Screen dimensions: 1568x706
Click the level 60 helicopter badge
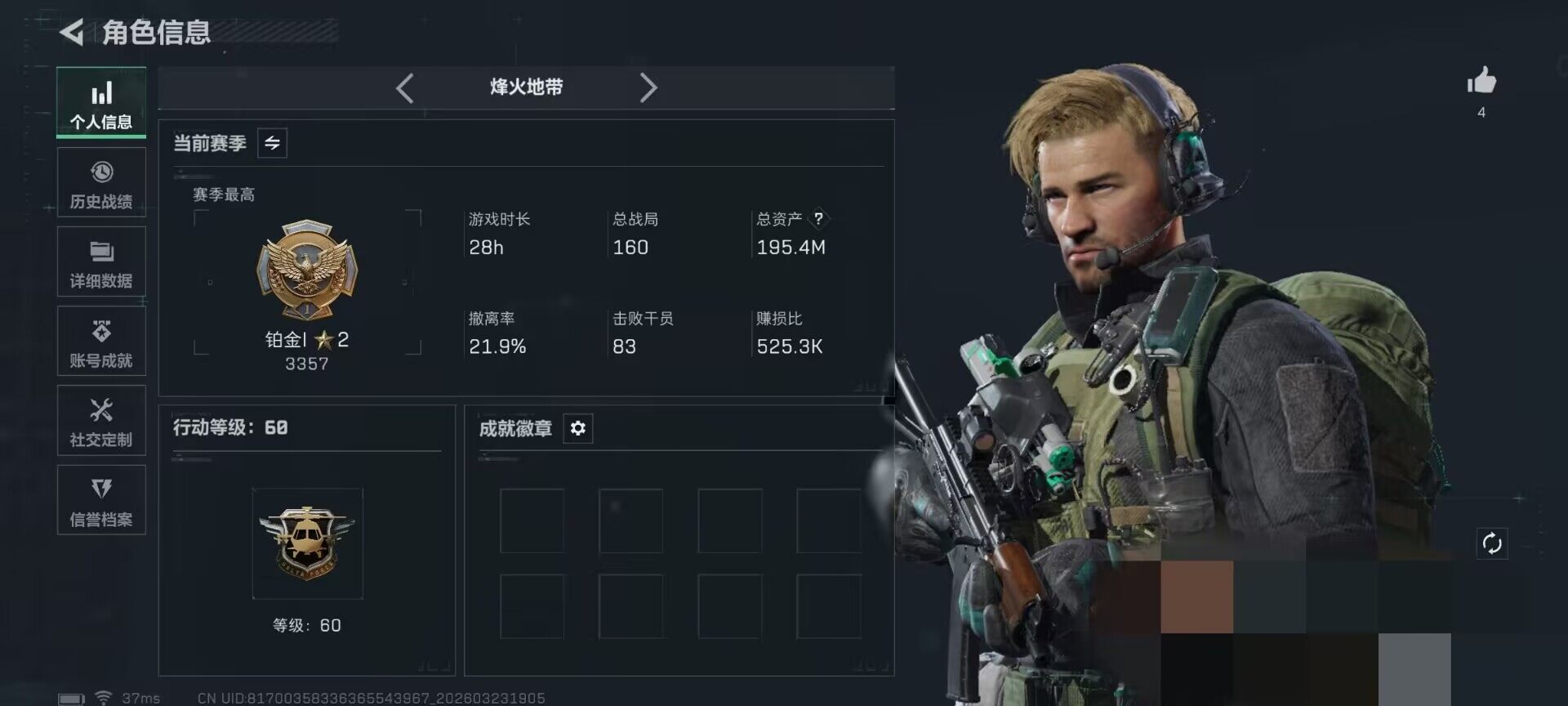click(x=307, y=543)
